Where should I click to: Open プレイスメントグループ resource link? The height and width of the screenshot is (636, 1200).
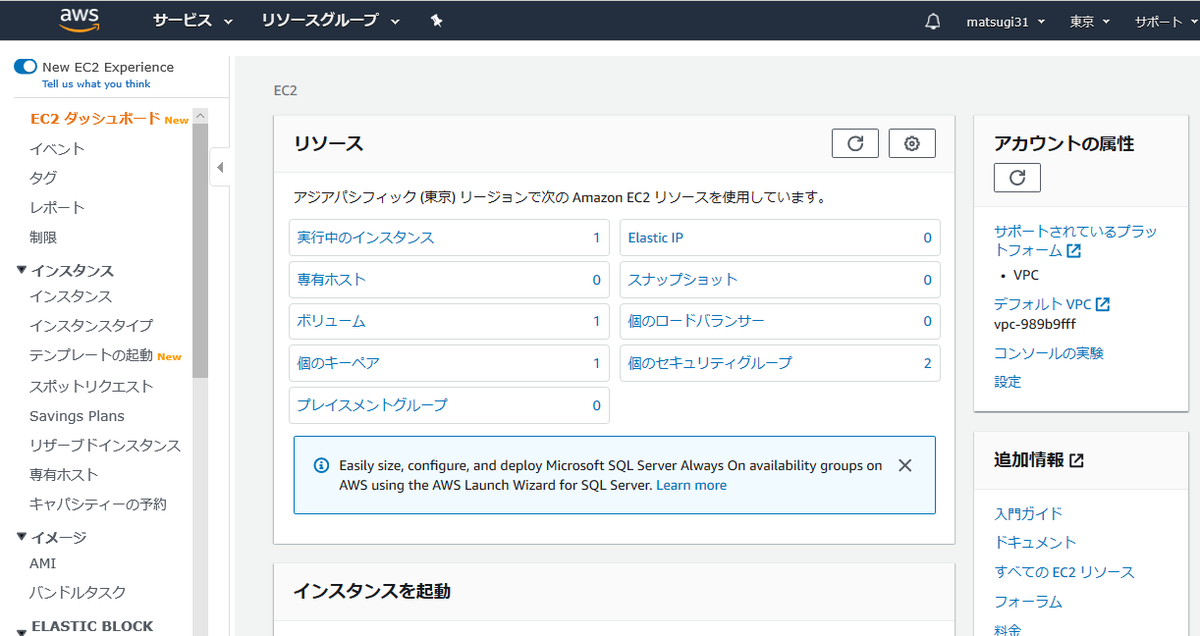372,405
